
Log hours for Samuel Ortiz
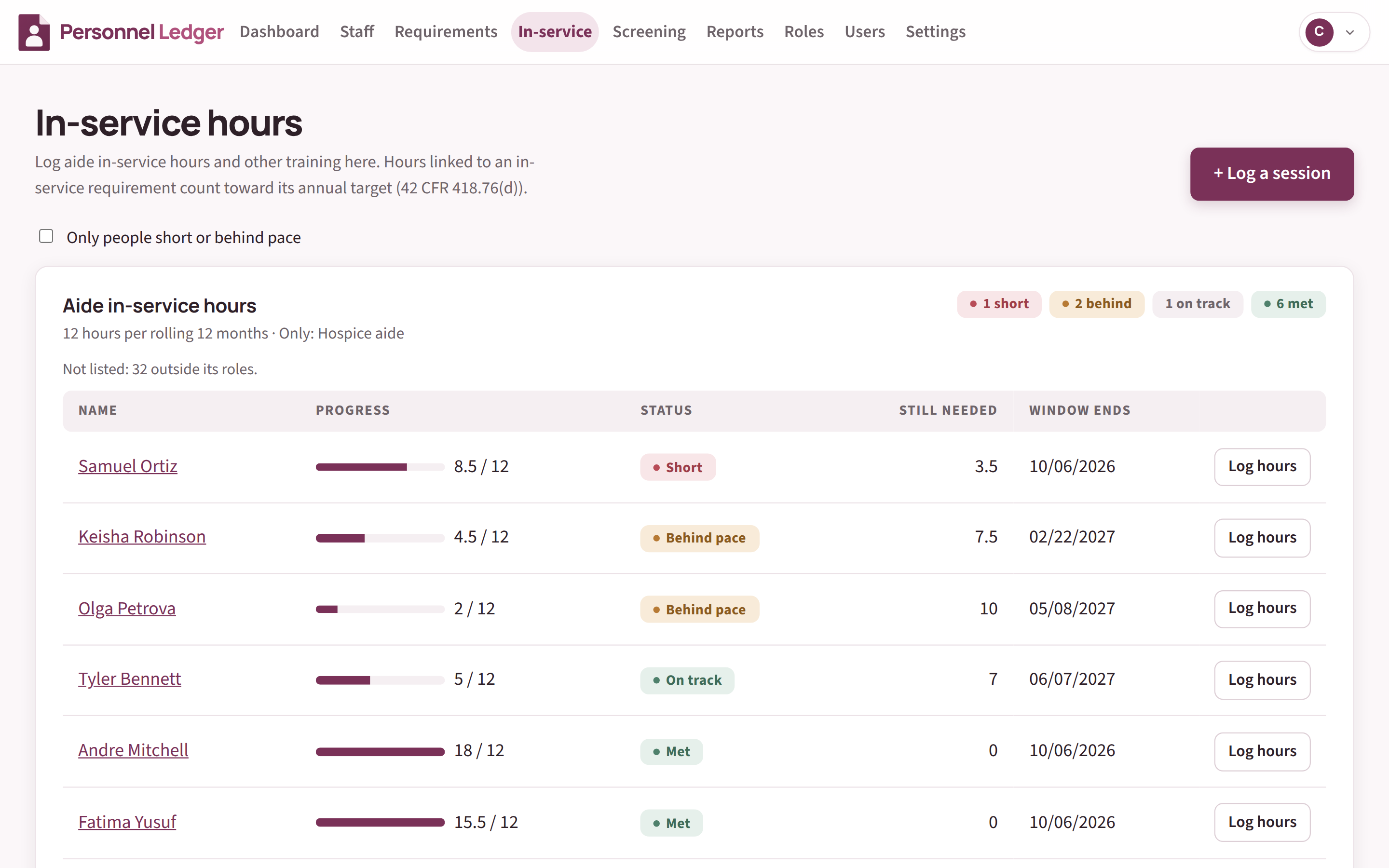pyautogui.click(x=1262, y=467)
